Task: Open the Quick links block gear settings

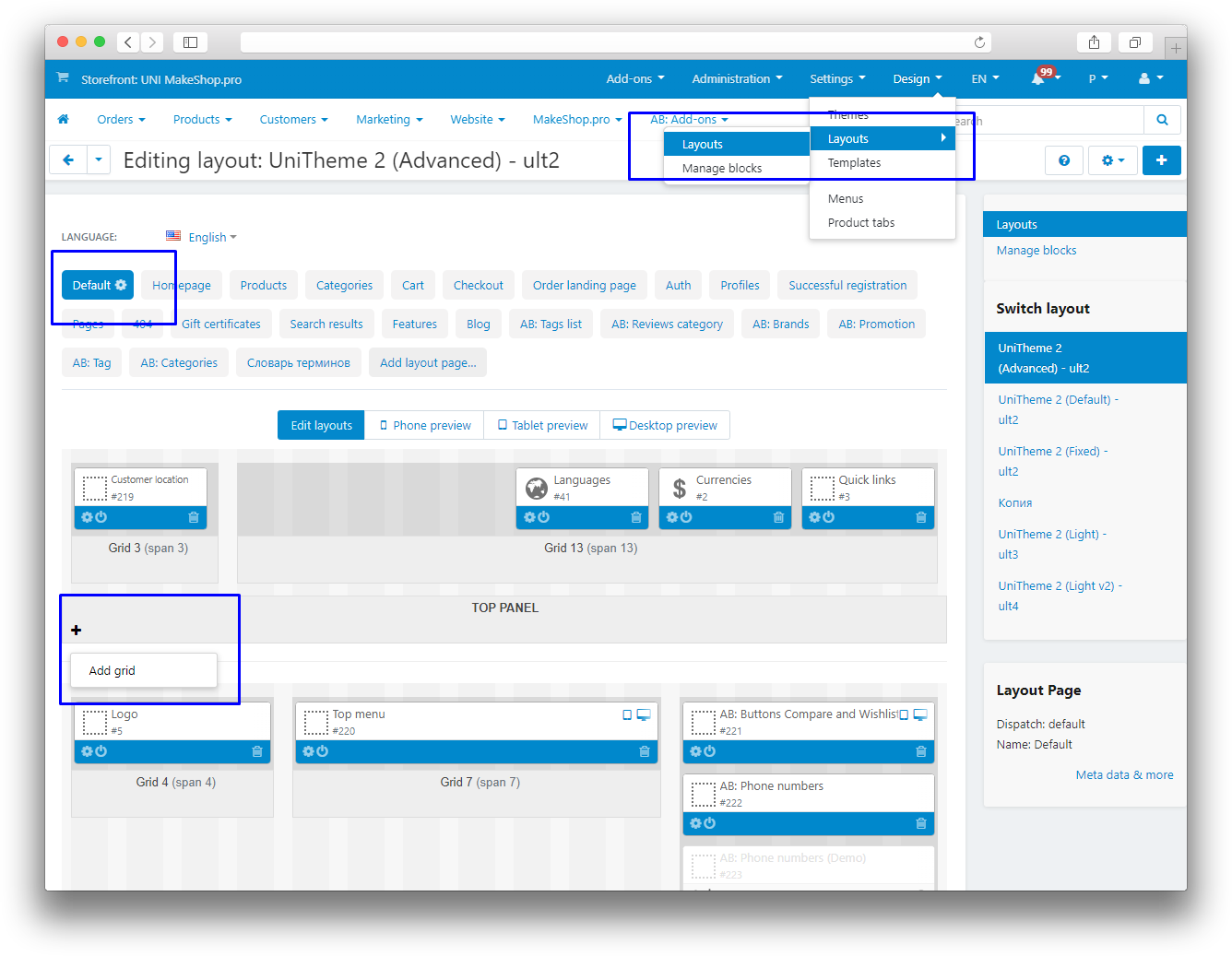Action: point(814,517)
